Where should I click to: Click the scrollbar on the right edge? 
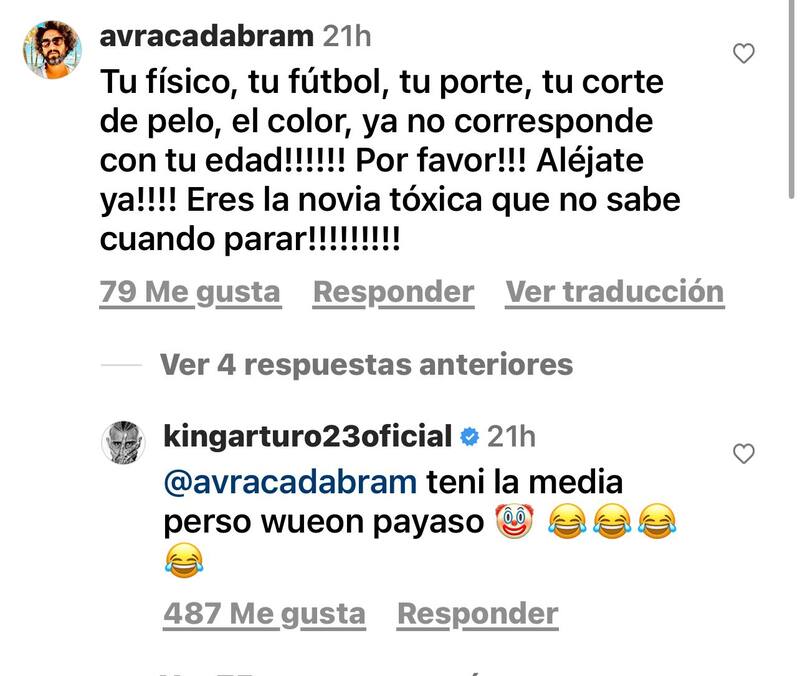(x=791, y=99)
